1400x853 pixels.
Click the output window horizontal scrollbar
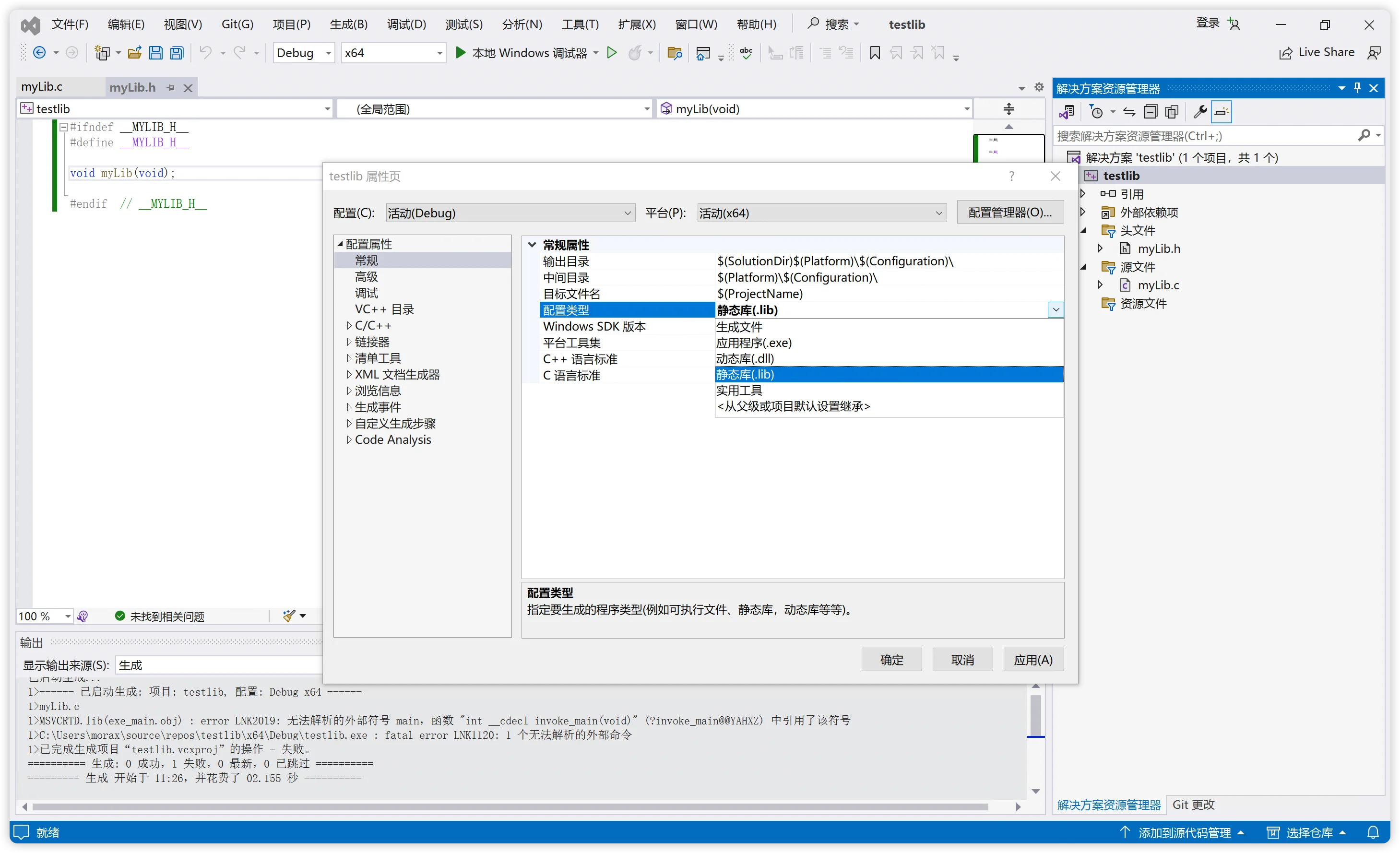point(510,807)
